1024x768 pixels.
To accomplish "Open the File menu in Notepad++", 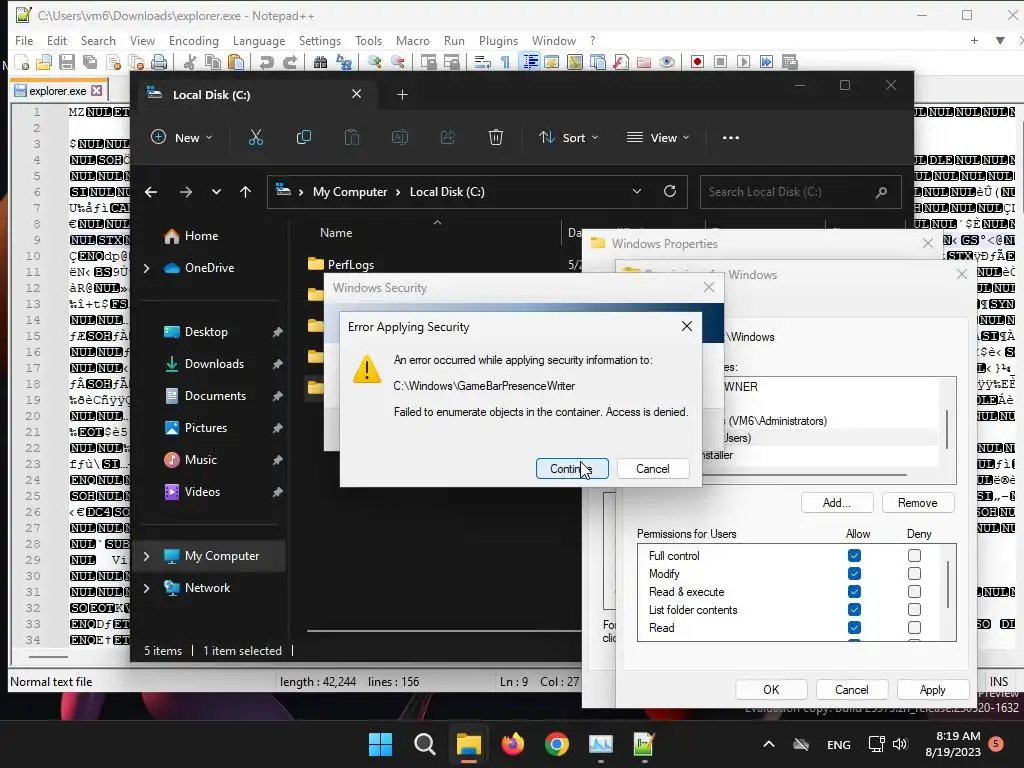I will pos(24,40).
